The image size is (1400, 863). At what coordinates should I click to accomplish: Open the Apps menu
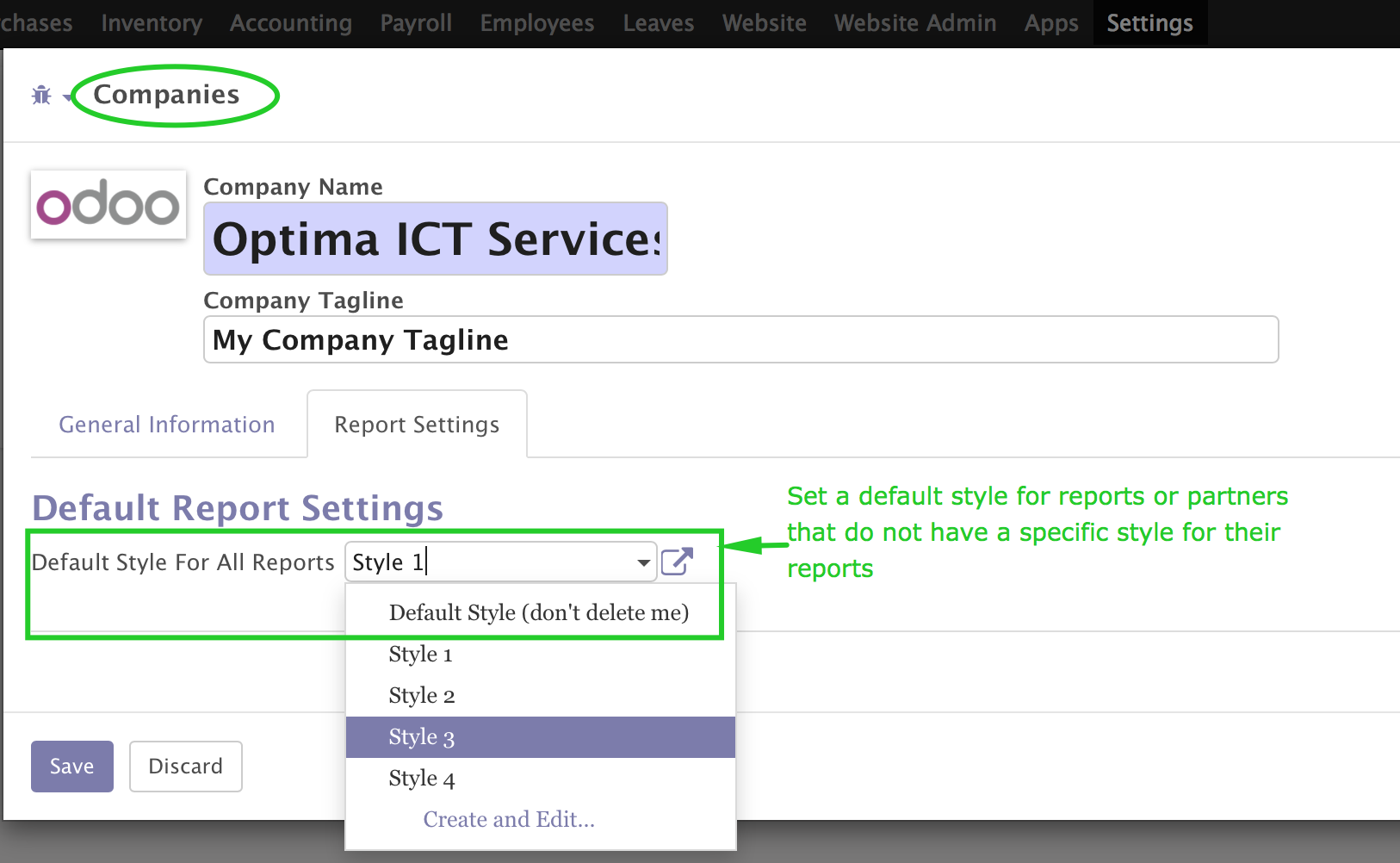(x=1051, y=23)
